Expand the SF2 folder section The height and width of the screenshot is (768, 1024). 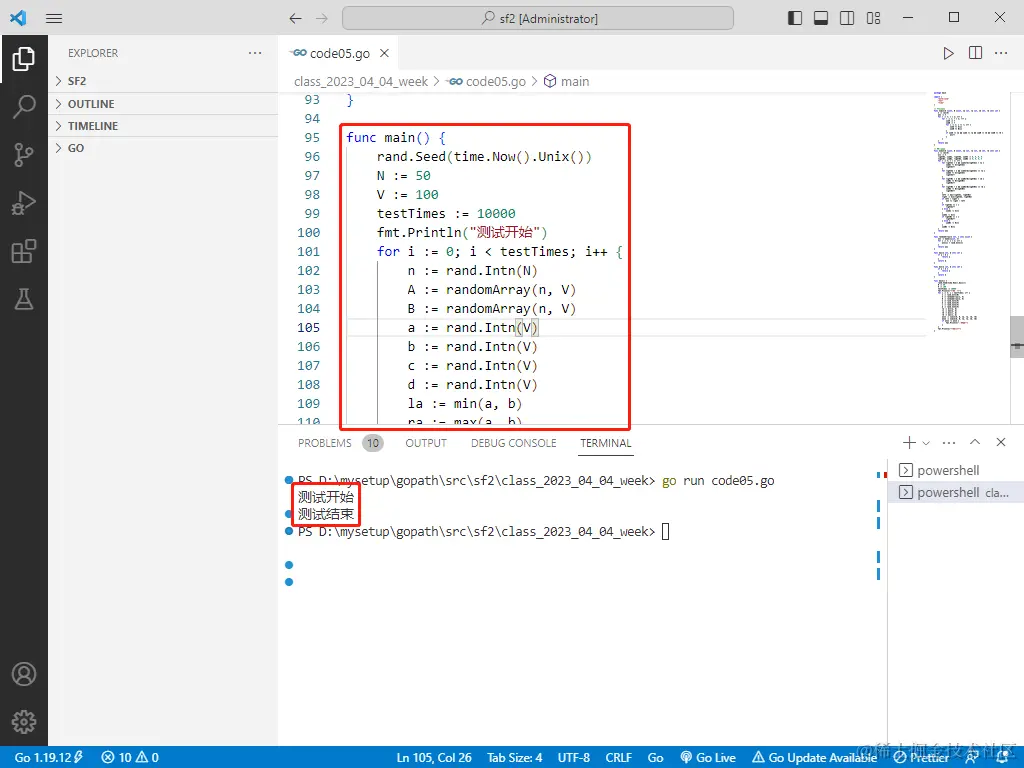[163, 81]
